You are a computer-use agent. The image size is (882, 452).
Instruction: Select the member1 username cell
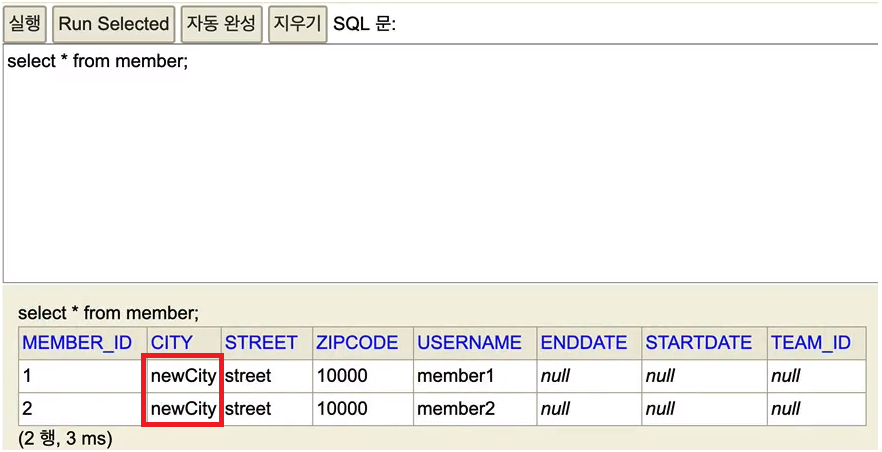475,376
